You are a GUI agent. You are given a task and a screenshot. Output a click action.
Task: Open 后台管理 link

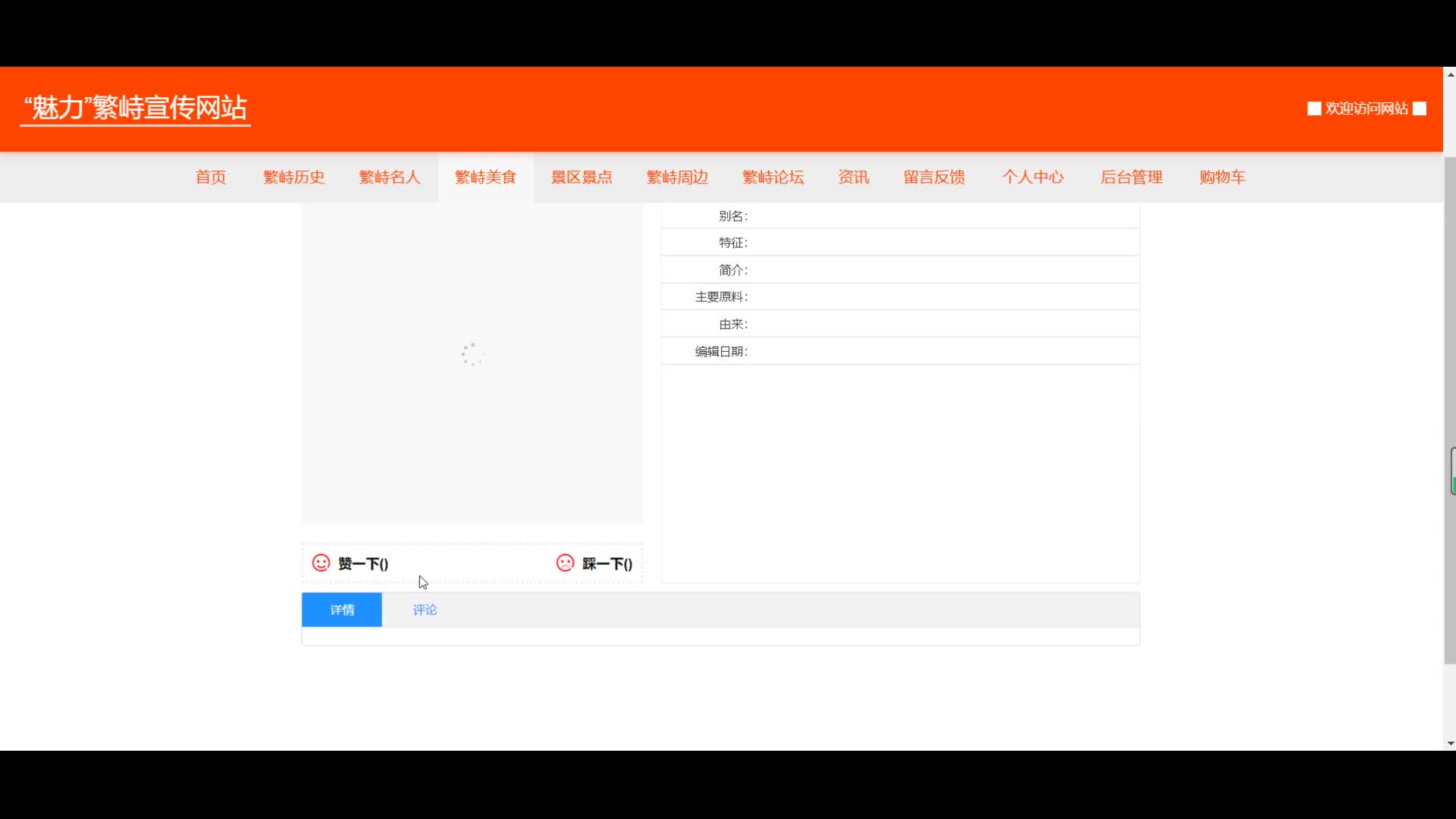1131,177
